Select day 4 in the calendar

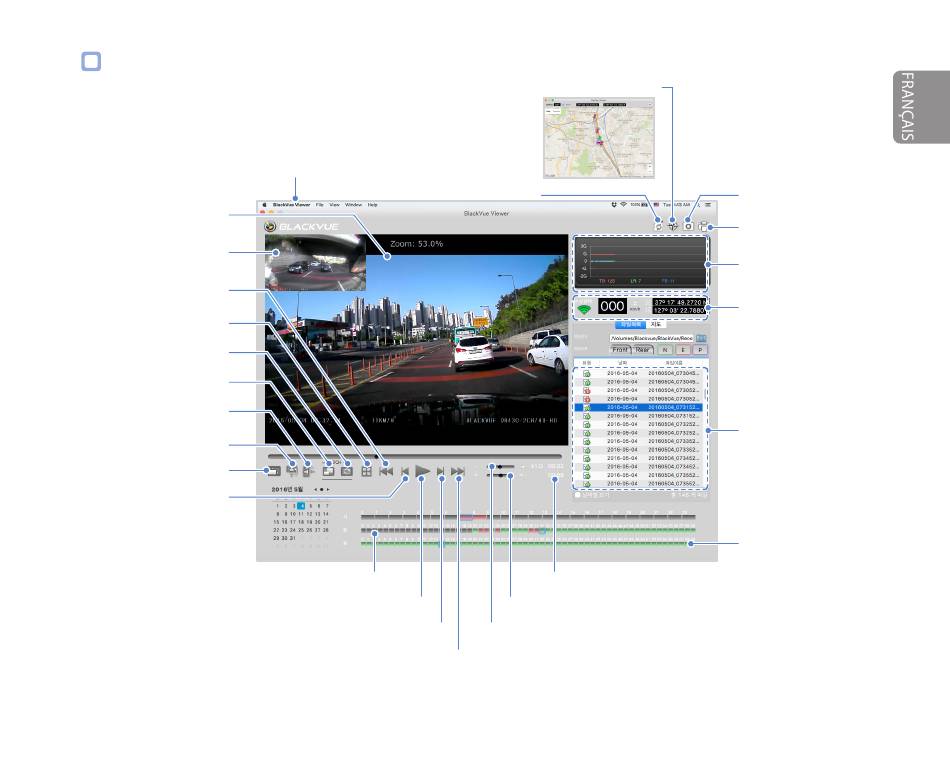click(300, 506)
